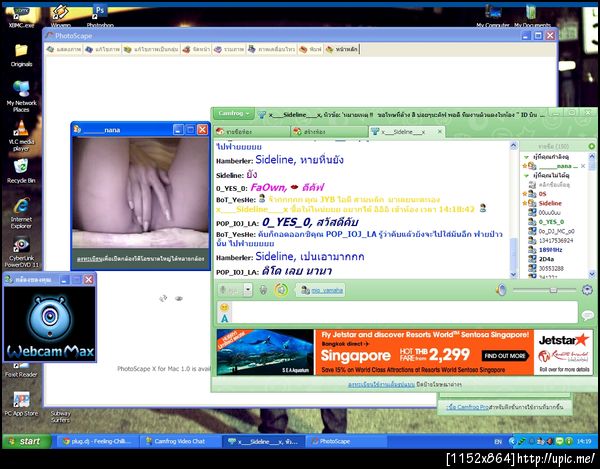Collapse the not viewing users group

pyautogui.click(x=527, y=175)
